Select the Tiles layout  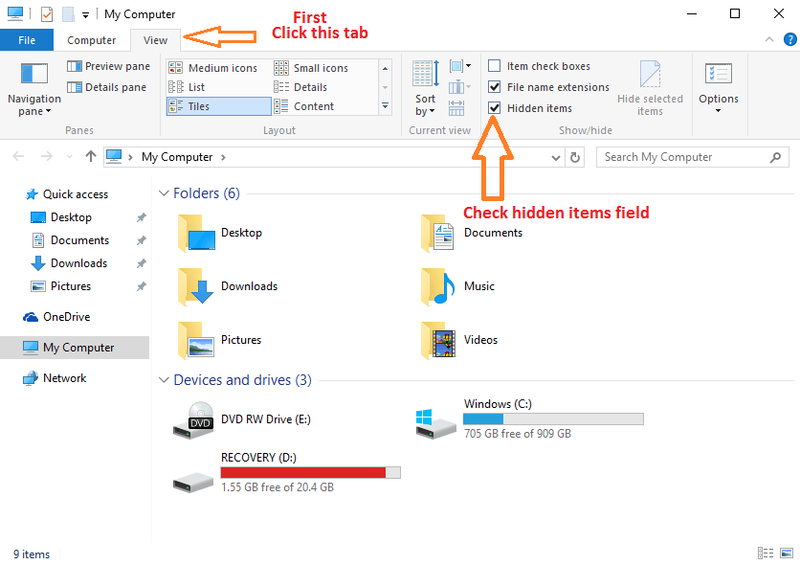218,106
